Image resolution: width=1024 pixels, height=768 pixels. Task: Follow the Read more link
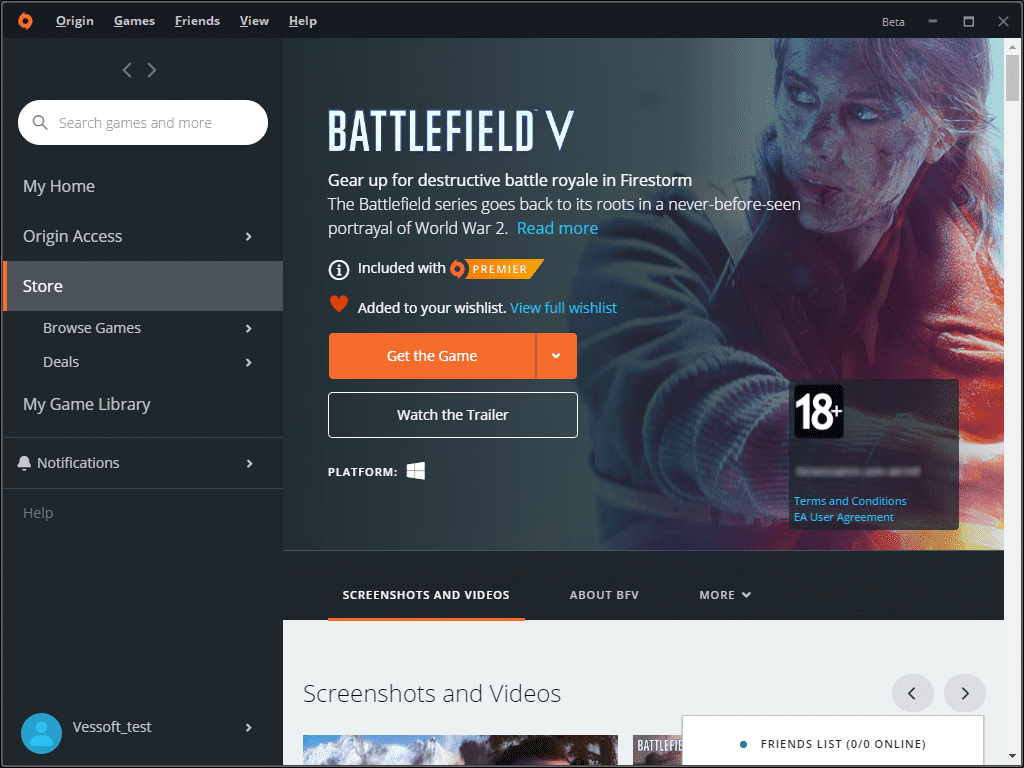(557, 228)
